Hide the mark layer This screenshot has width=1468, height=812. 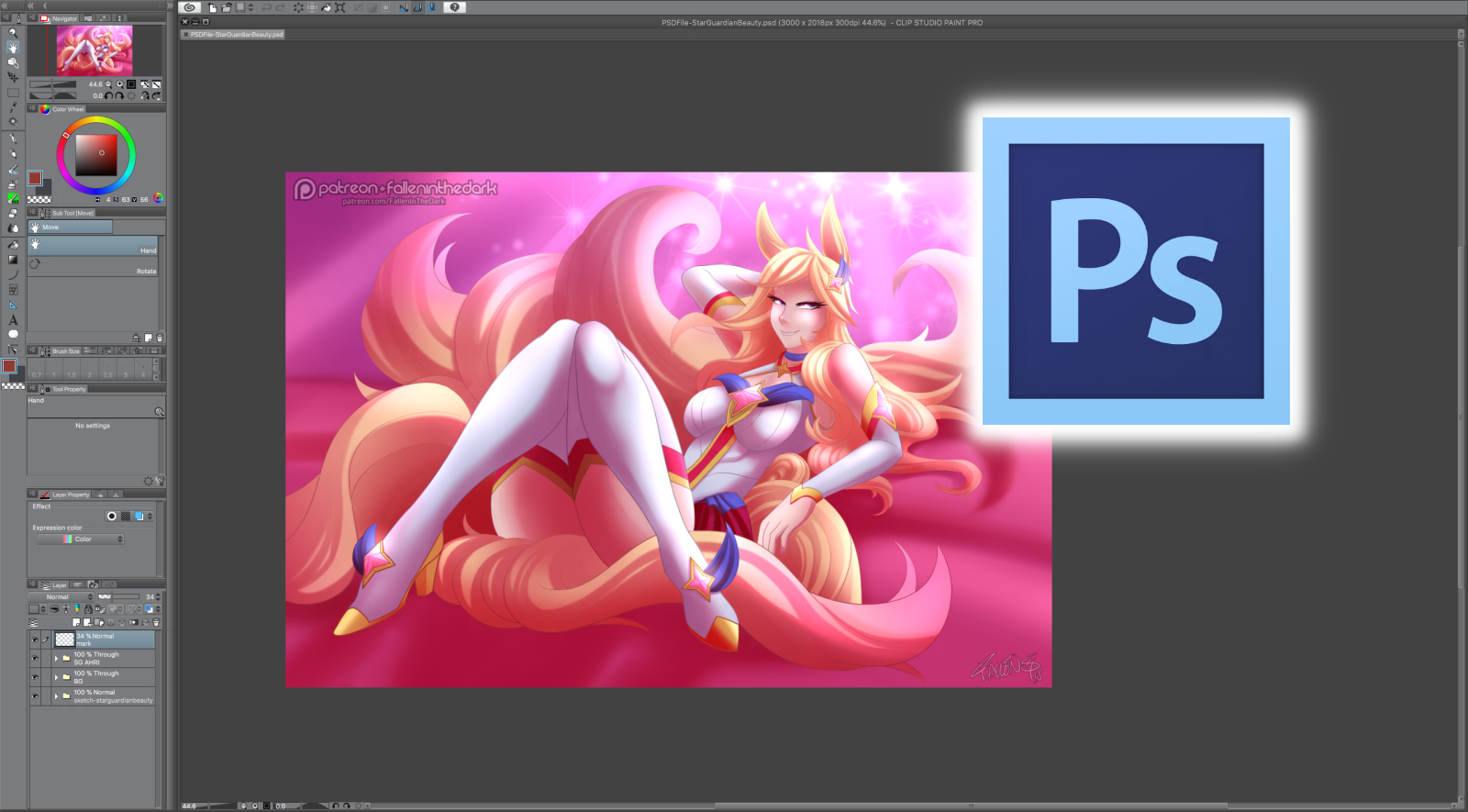[x=35, y=640]
